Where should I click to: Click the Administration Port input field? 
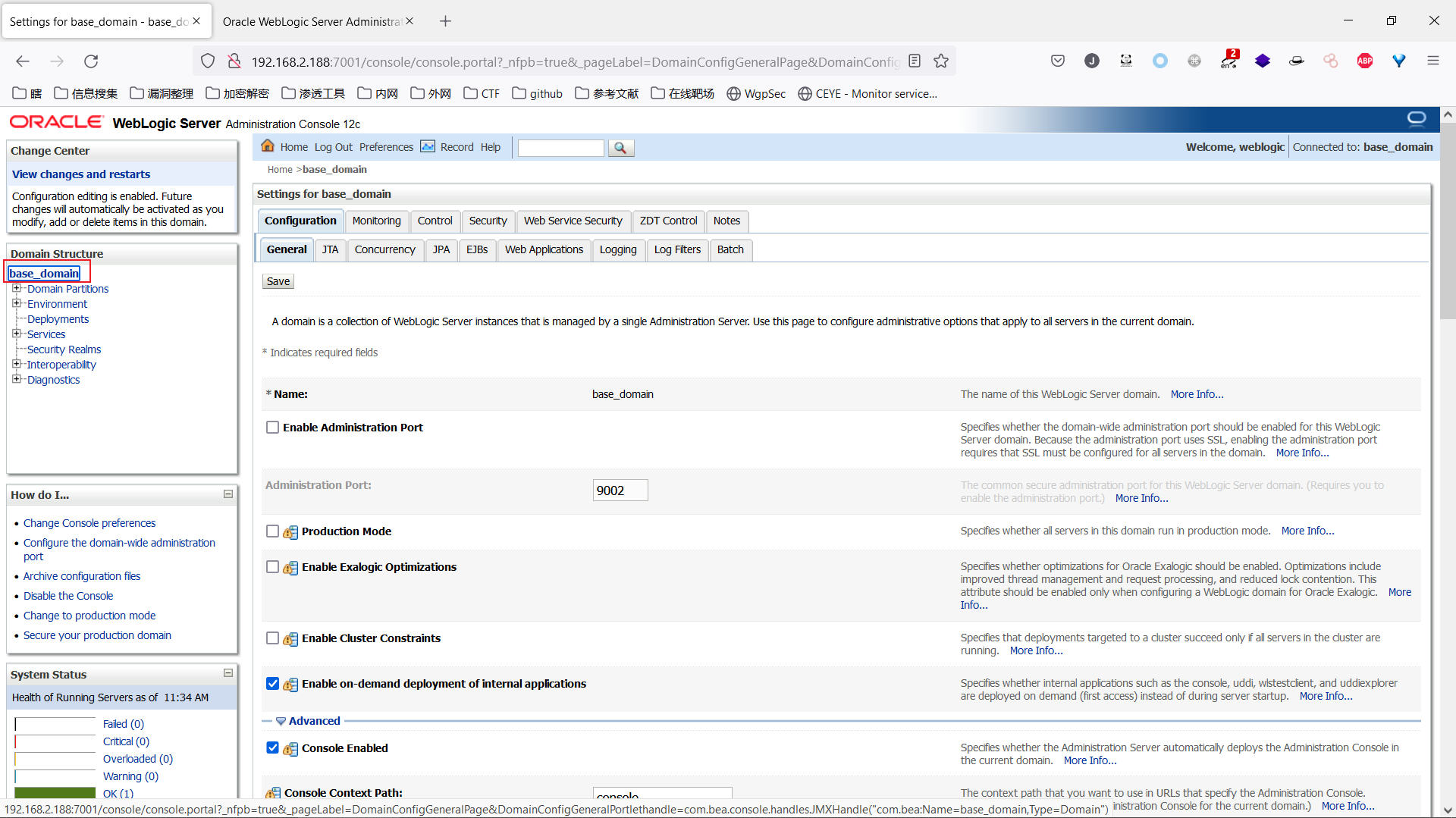[x=620, y=490]
